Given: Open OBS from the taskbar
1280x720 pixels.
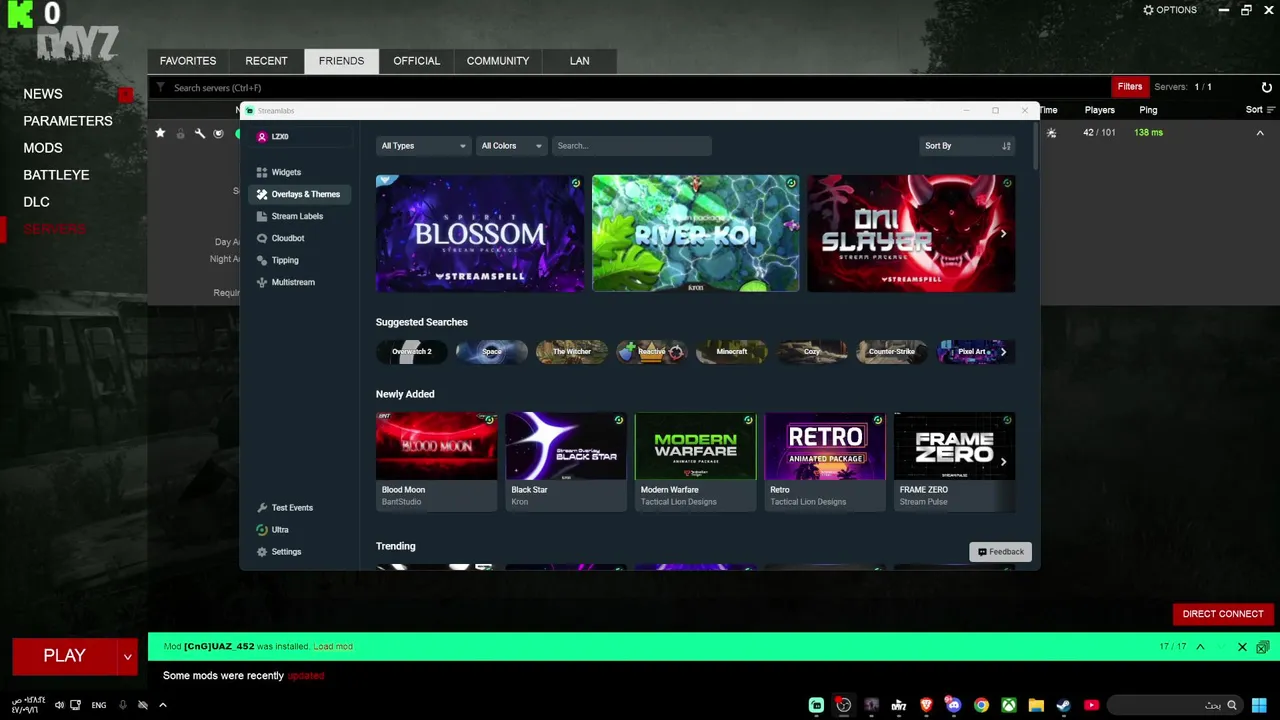Looking at the screenshot, I should click(844, 705).
